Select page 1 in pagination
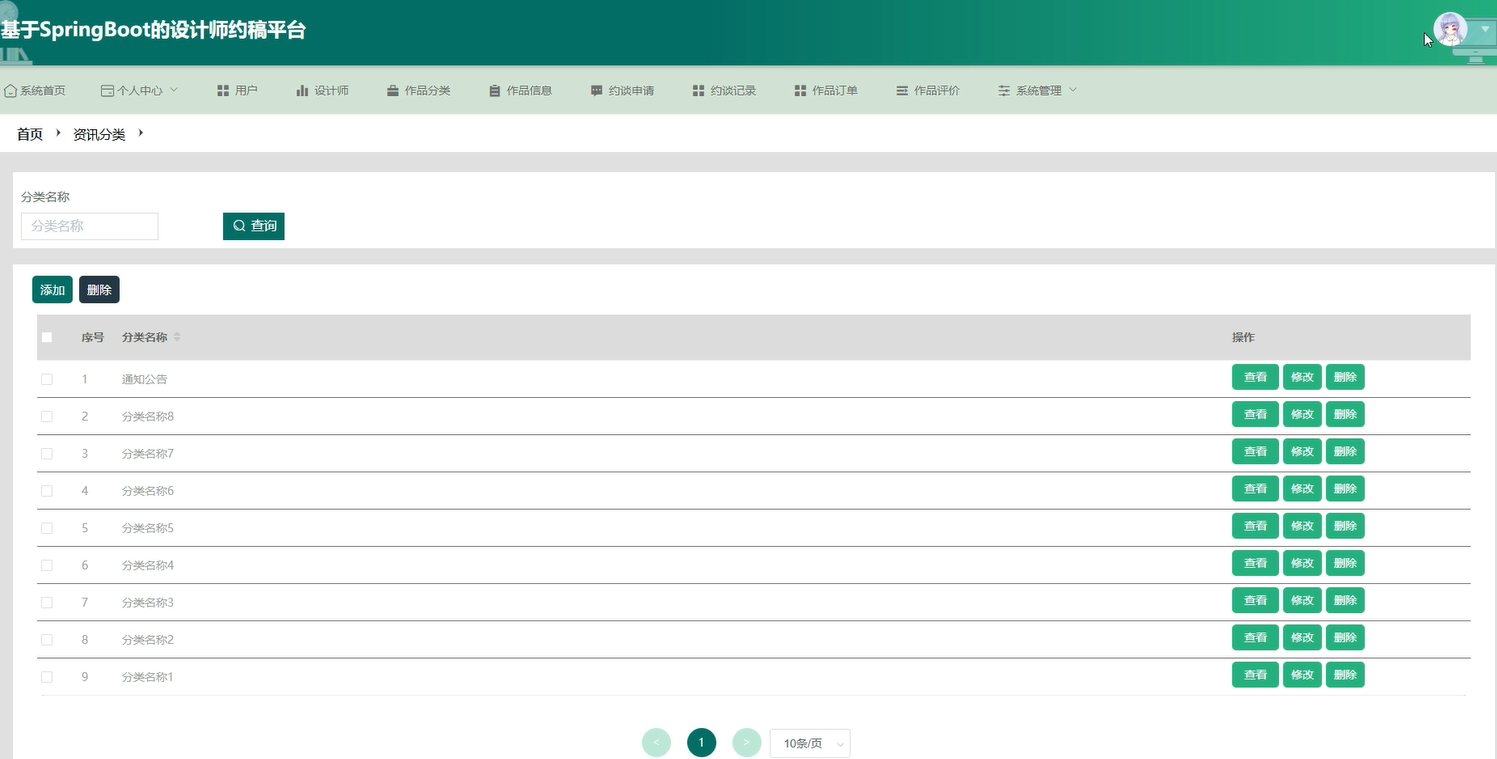Screen dimensions: 1497x759 702,743
